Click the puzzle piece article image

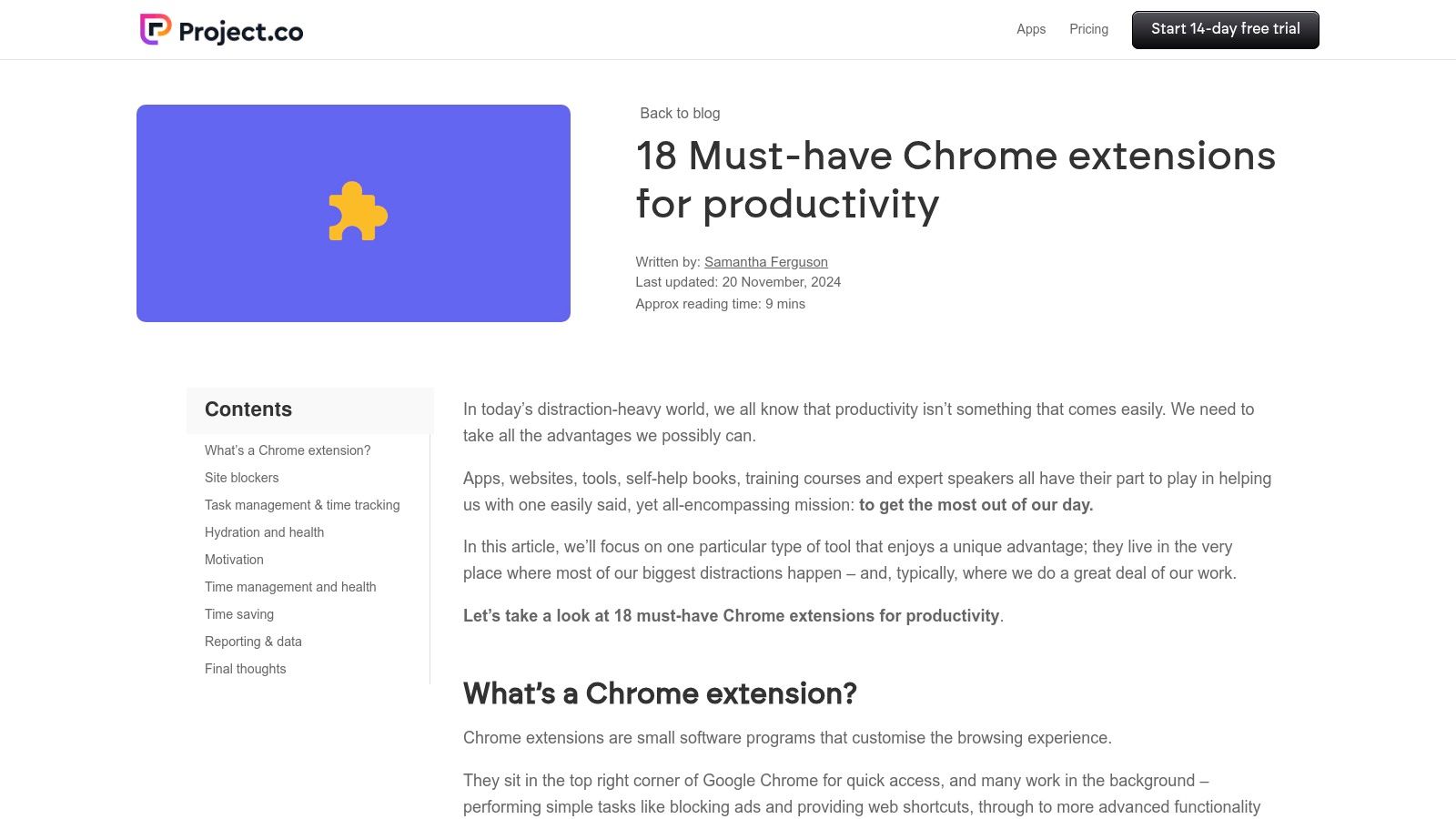click(x=353, y=213)
